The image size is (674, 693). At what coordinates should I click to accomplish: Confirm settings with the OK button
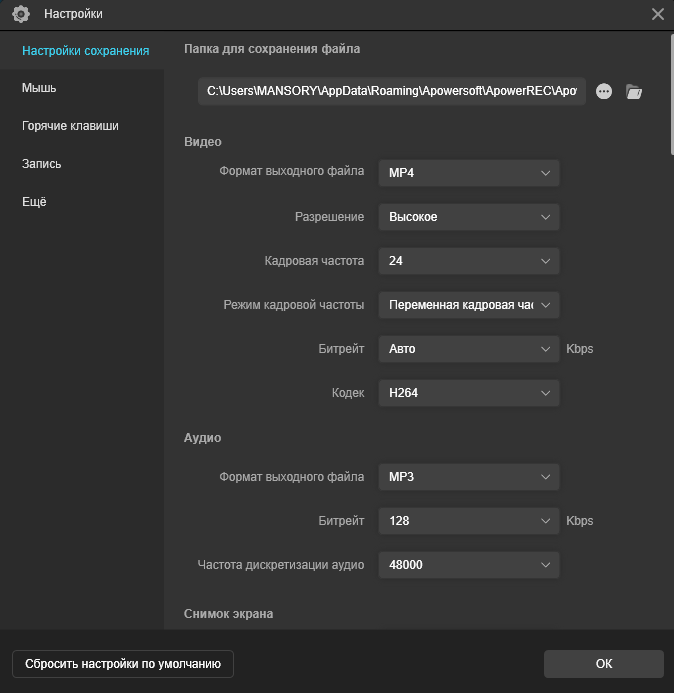604,664
